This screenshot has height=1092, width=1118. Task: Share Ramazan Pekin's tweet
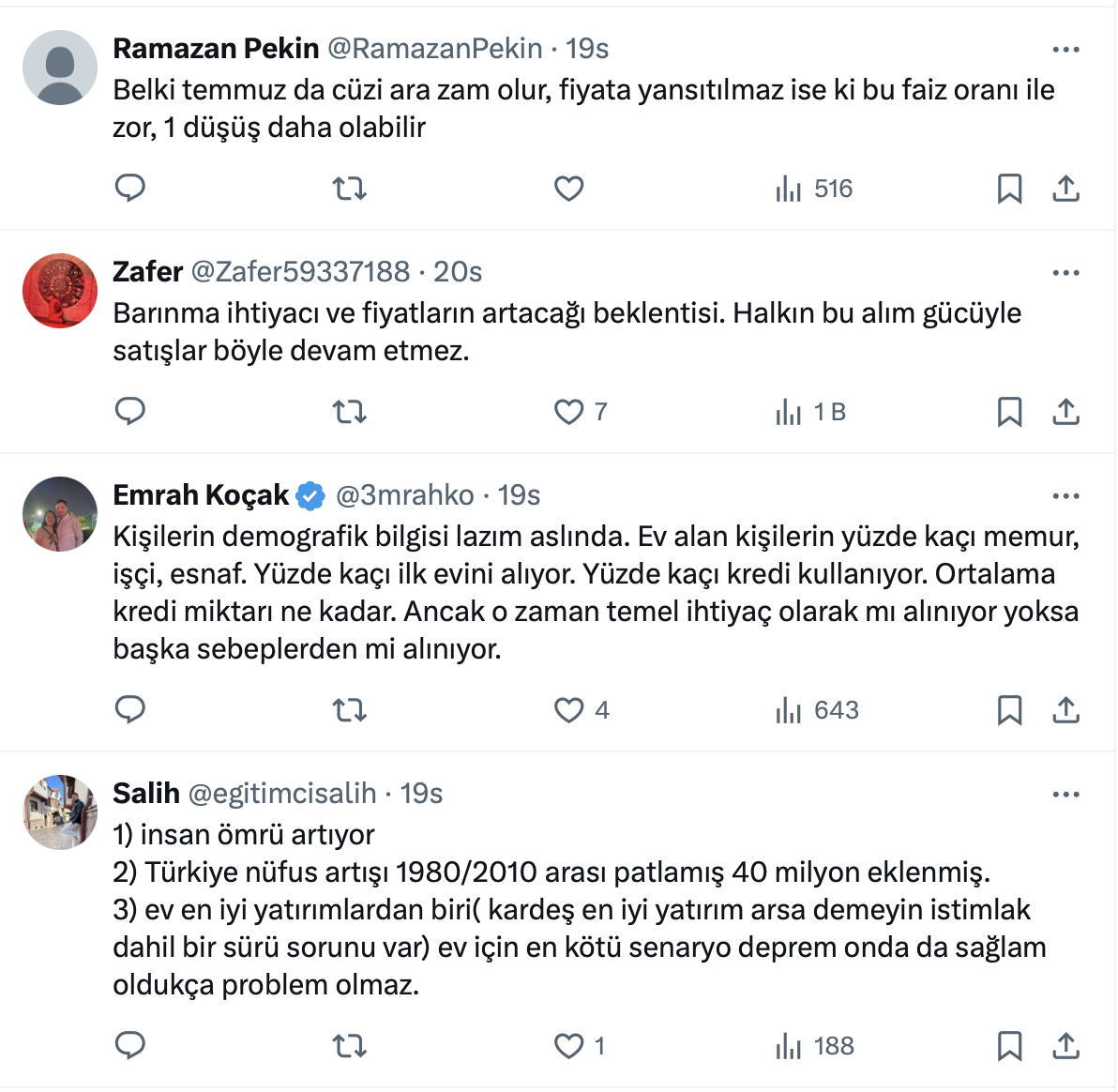click(x=1065, y=189)
